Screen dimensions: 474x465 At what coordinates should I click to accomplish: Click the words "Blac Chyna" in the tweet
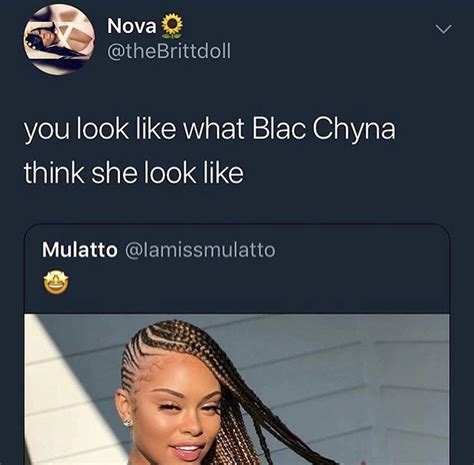point(324,129)
